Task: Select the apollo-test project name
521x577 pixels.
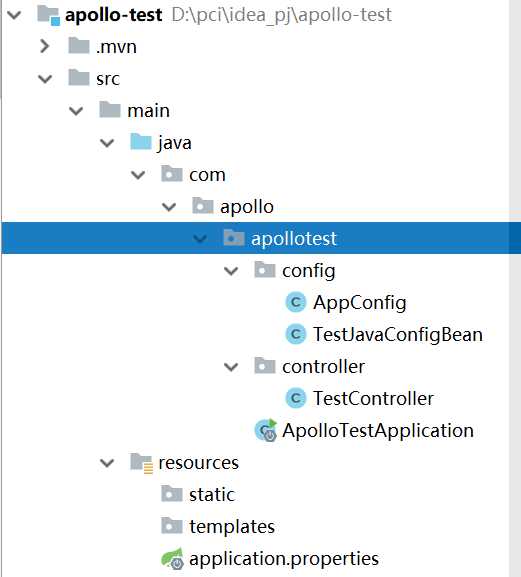Action: 113,15
